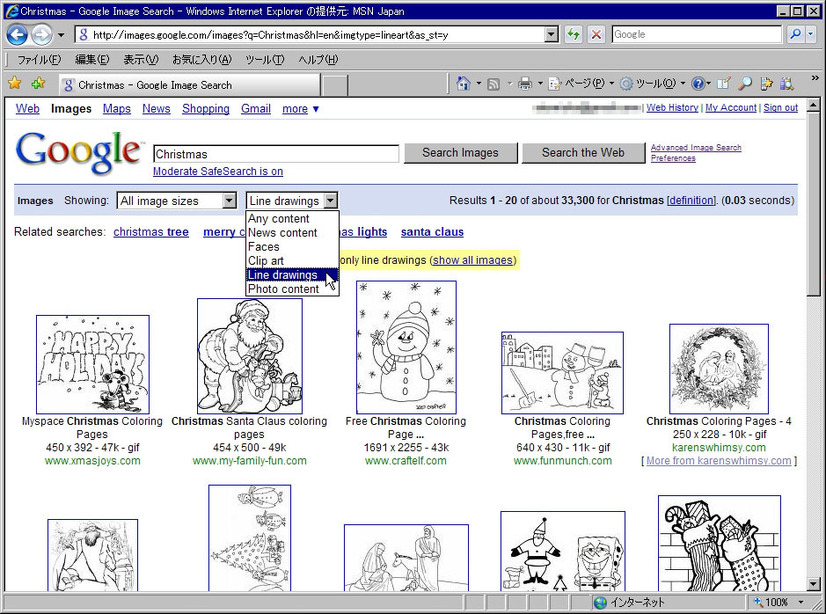This screenshot has width=826, height=614.
Task: Select Any content from dropdown list
Action: pos(292,219)
